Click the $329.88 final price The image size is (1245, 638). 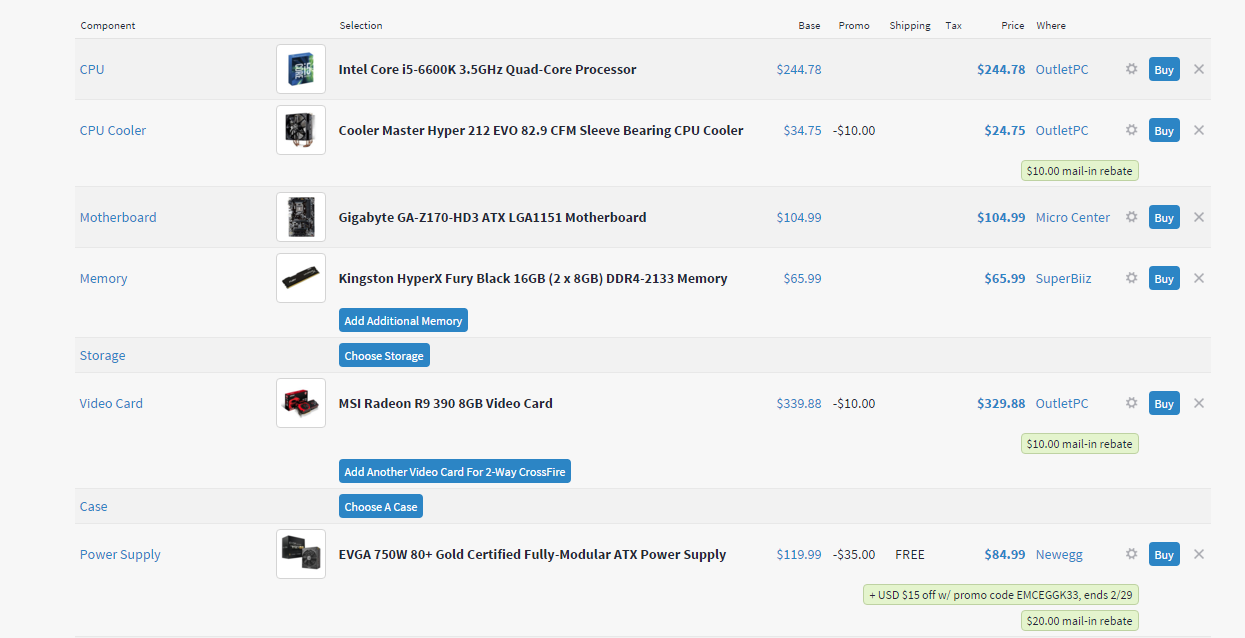click(x=1001, y=403)
